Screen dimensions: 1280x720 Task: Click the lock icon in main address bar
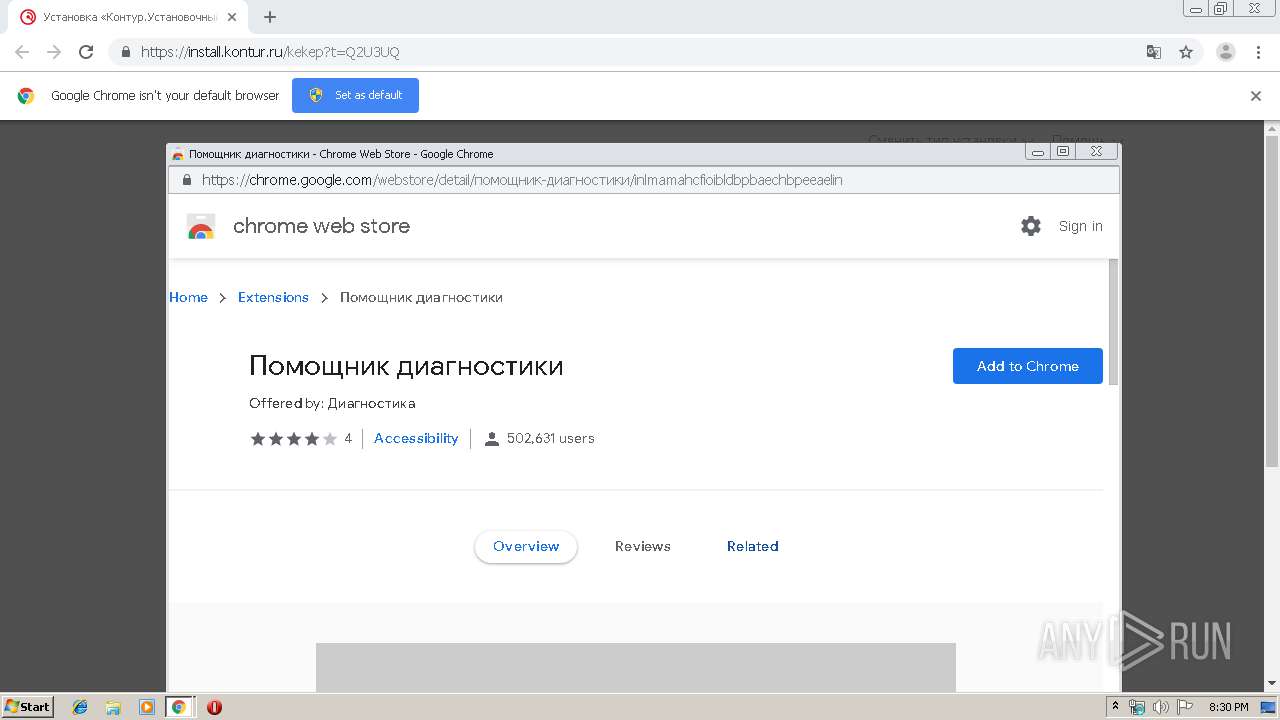(x=125, y=52)
